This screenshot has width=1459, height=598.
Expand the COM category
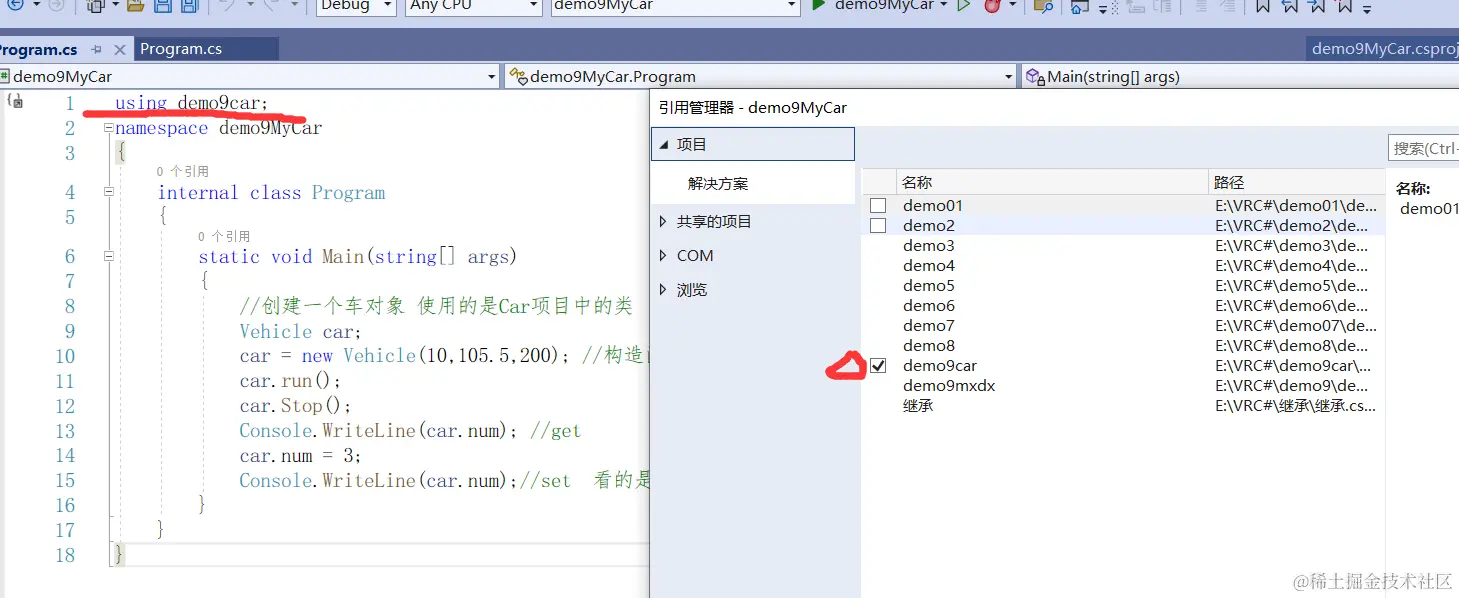click(x=663, y=256)
